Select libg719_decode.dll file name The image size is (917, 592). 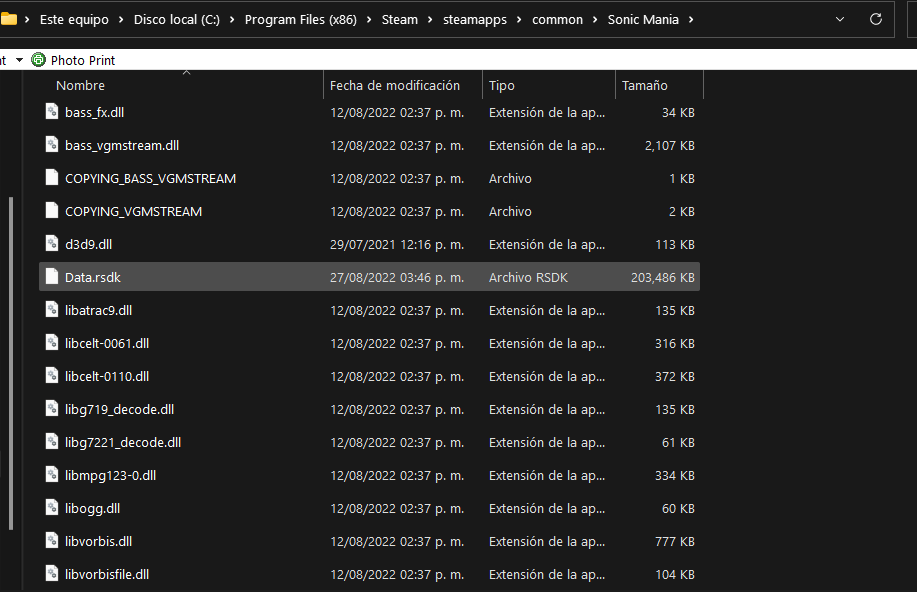point(119,409)
